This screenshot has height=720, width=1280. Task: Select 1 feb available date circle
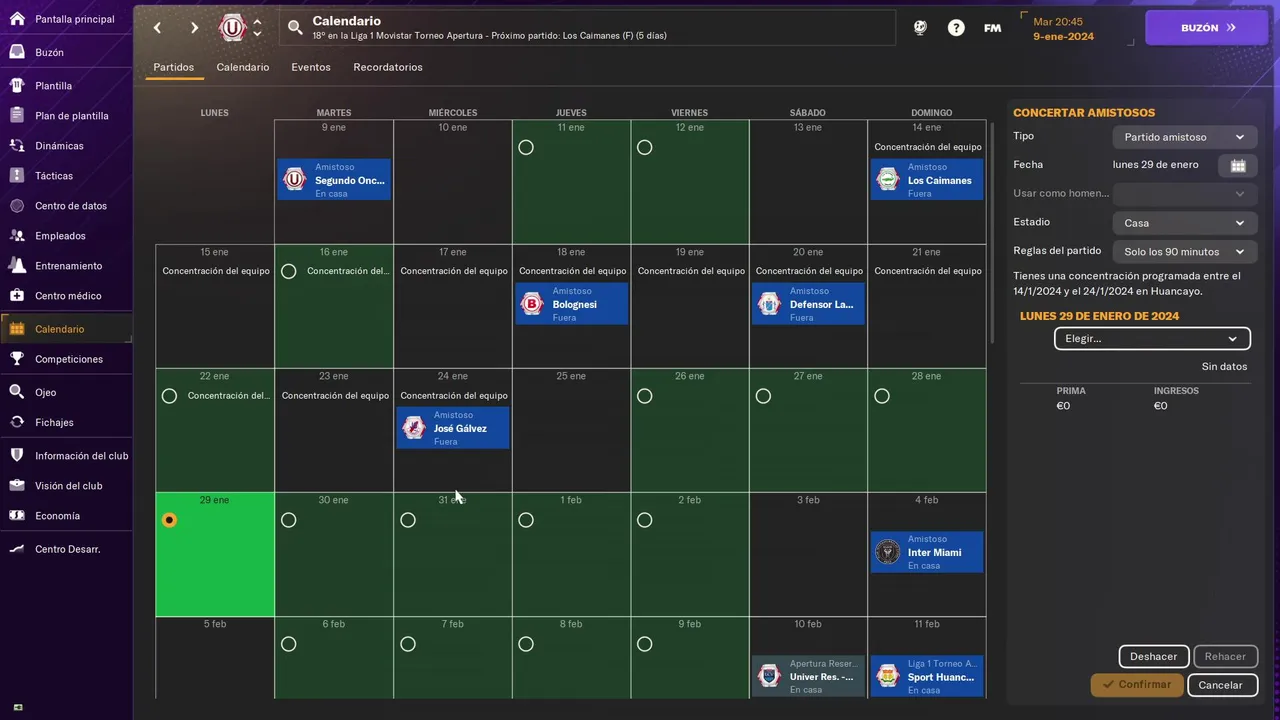[526, 520]
